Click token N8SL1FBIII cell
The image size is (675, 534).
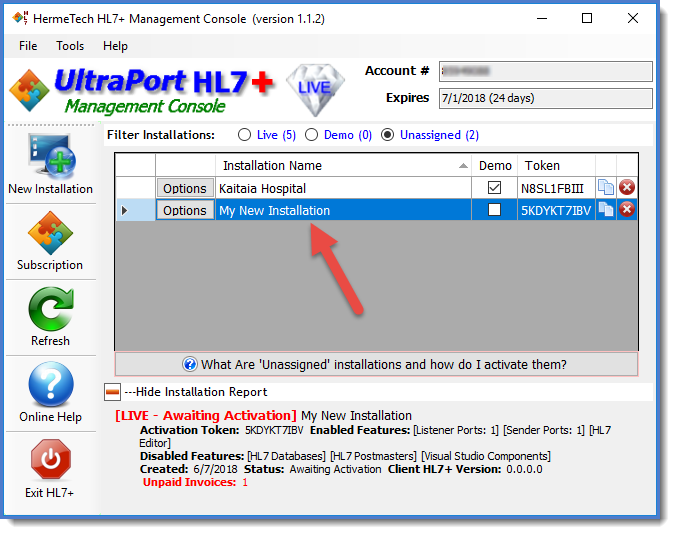click(556, 188)
